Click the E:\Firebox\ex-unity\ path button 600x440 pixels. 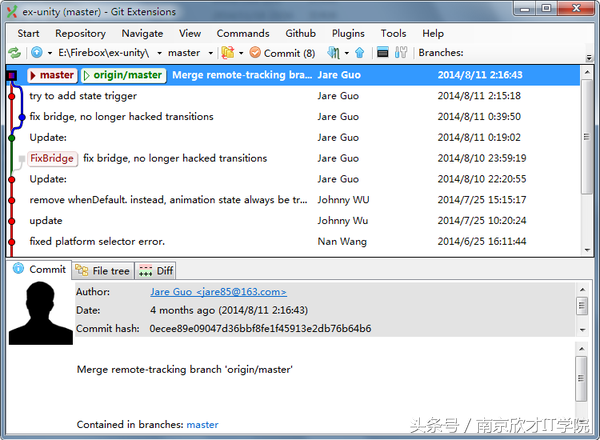[x=103, y=53]
